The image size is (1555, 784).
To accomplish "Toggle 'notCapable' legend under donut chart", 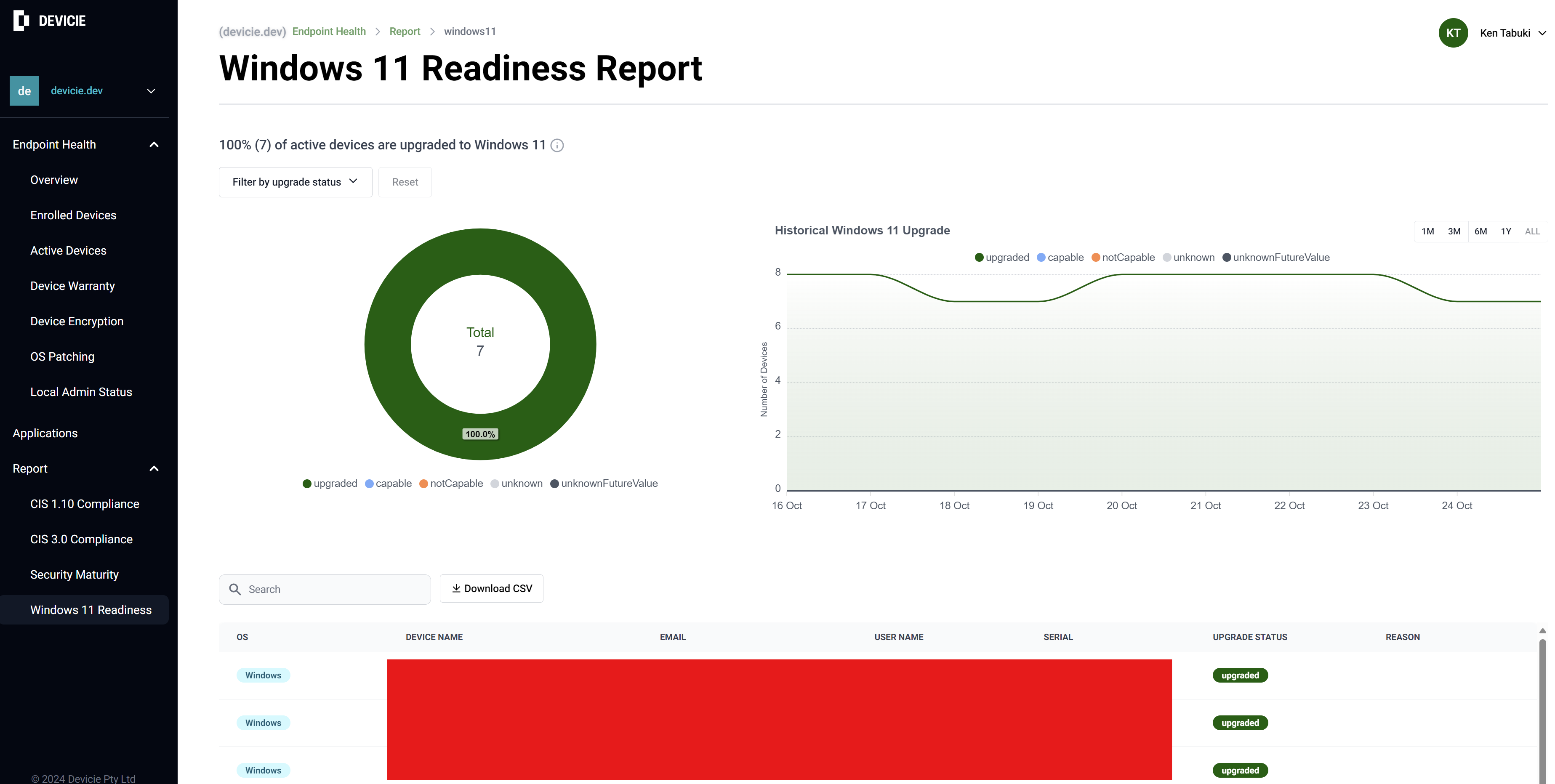I will pos(451,484).
